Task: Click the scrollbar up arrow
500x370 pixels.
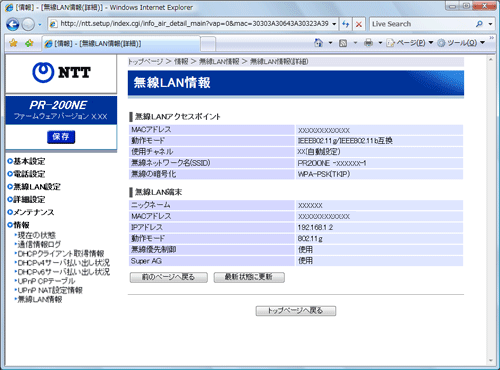Action: pyautogui.click(x=491, y=60)
